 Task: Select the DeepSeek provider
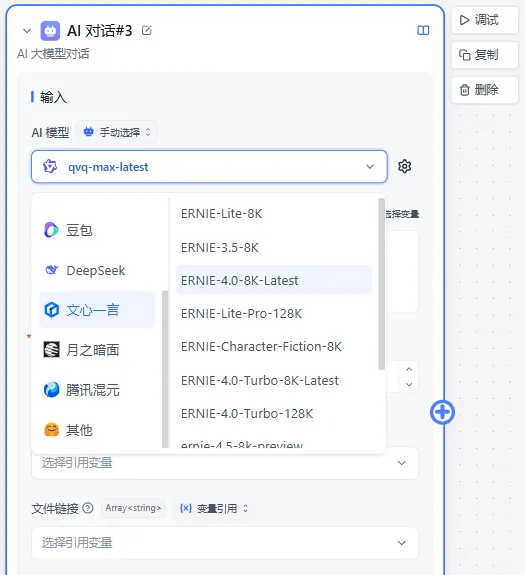tap(97, 270)
